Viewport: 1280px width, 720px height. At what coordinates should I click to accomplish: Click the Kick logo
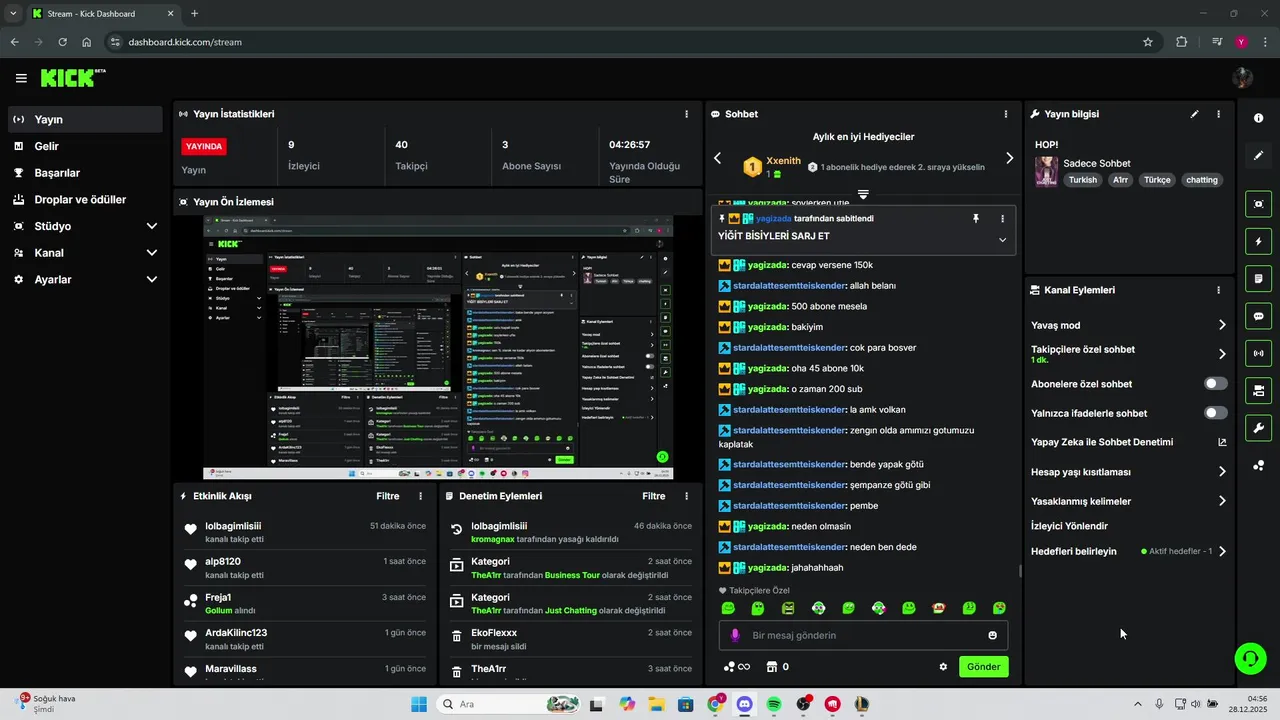coord(72,78)
